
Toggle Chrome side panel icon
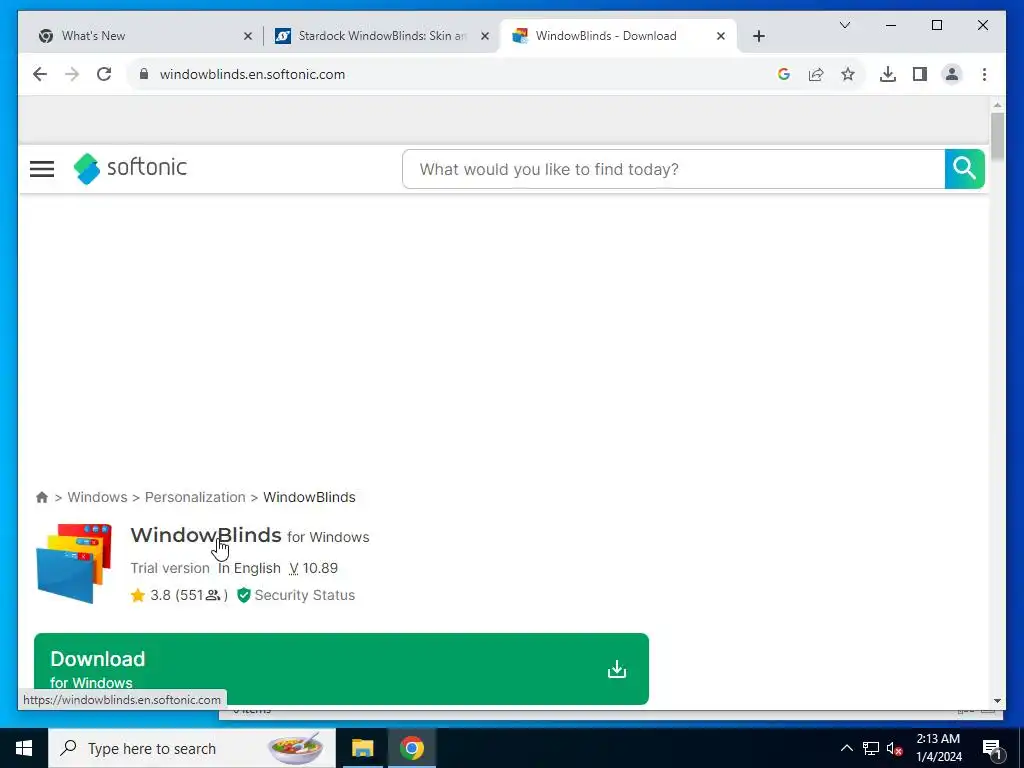click(x=920, y=74)
